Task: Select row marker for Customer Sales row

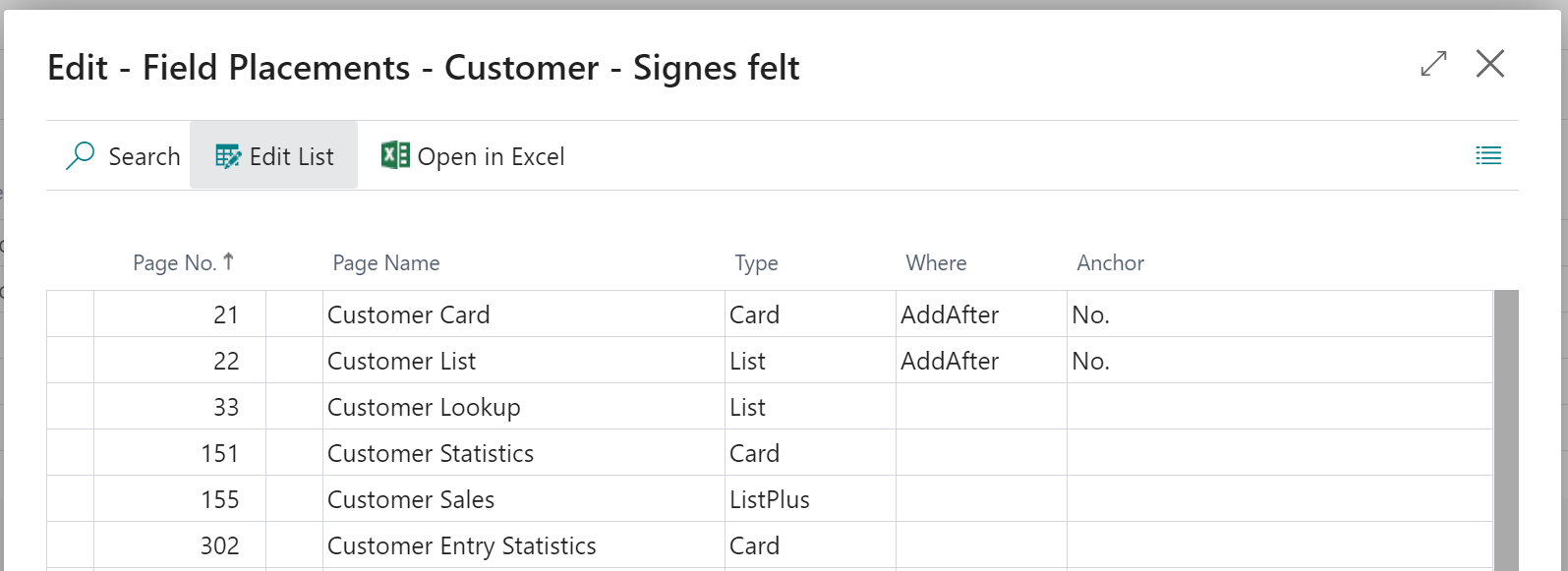Action: (x=71, y=499)
